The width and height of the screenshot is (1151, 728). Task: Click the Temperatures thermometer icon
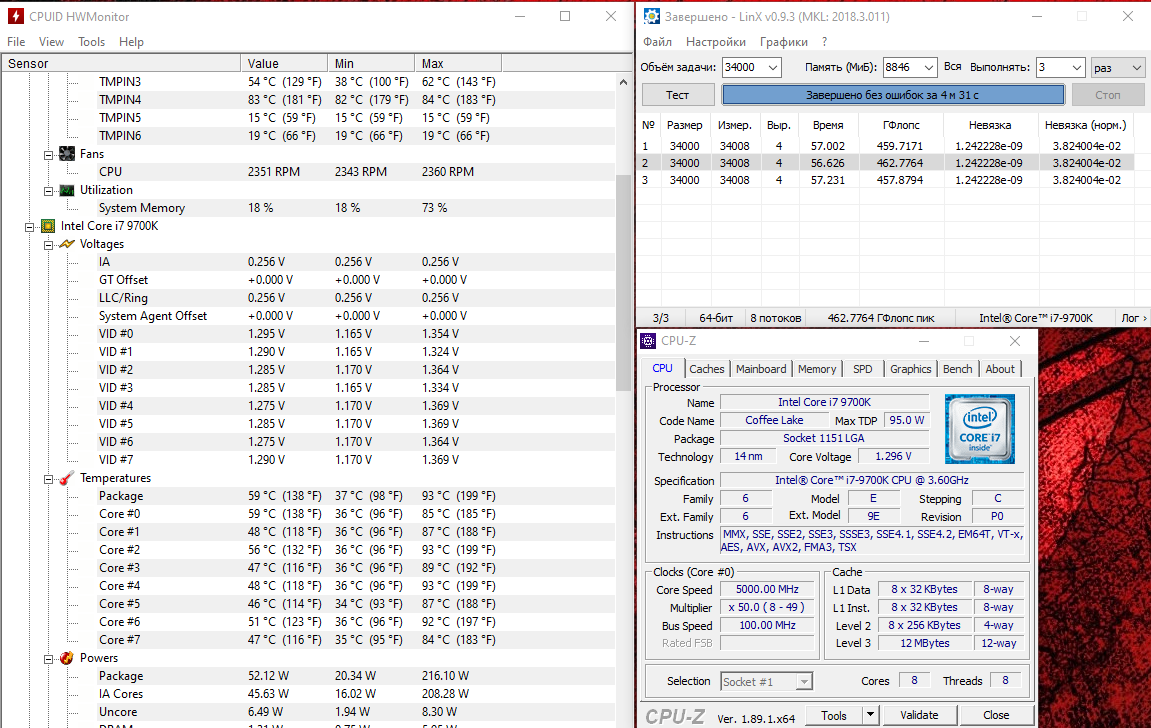click(67, 478)
